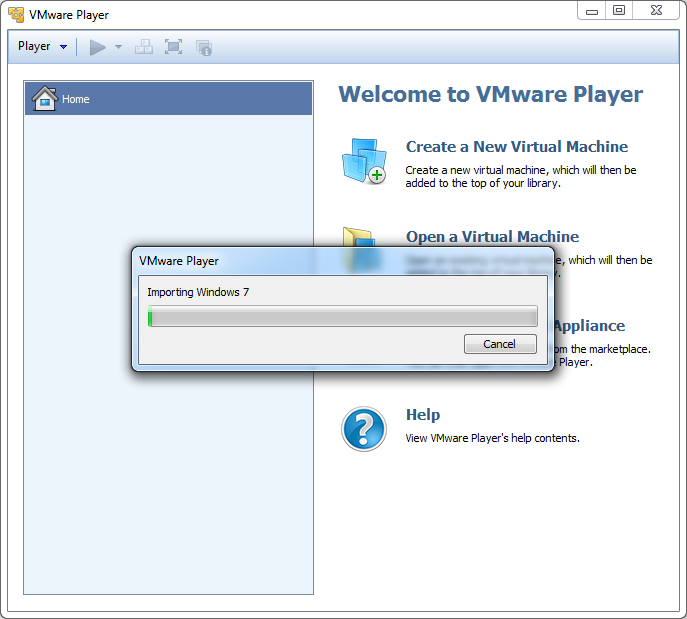Screen dimensions: 687x619
Task: Select the Home item in library
Action: (168, 99)
